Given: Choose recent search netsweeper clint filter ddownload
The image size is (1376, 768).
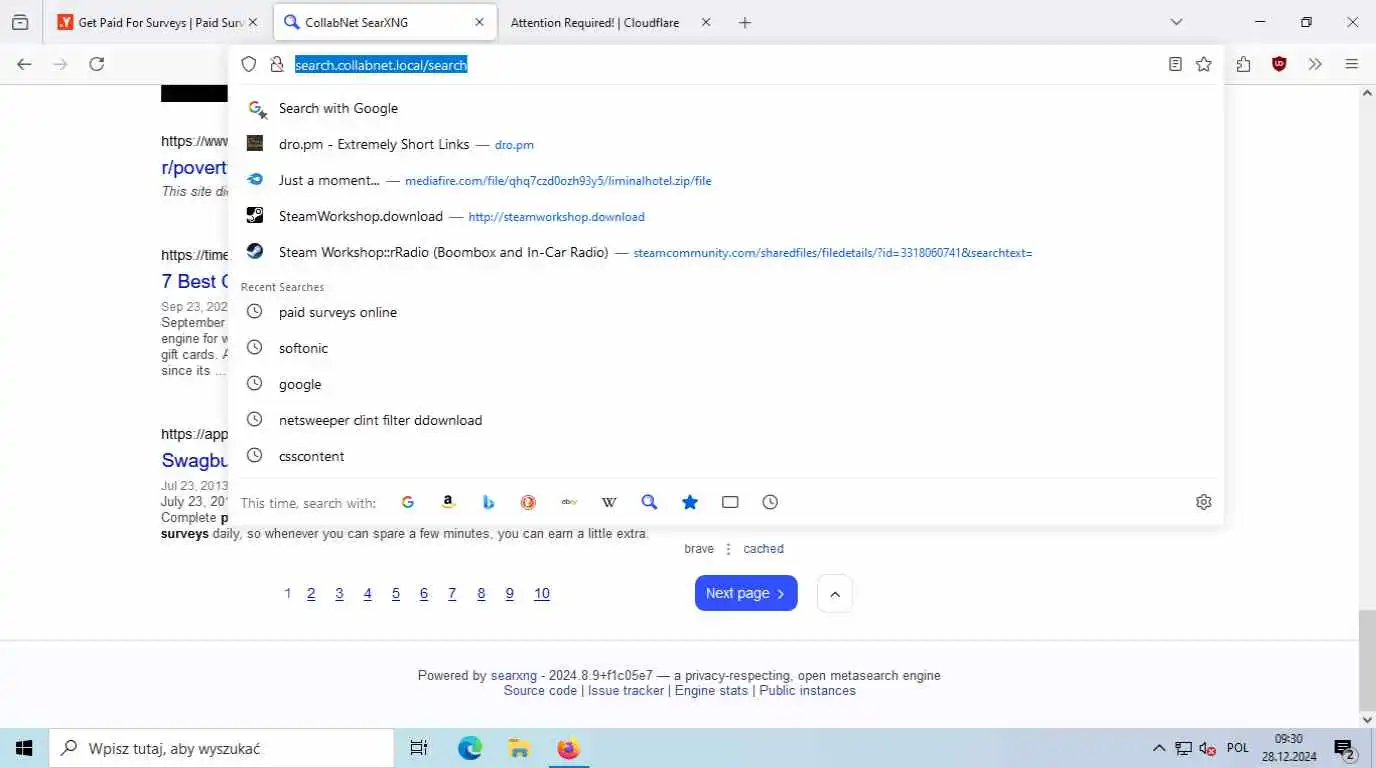Looking at the screenshot, I should point(725,420).
